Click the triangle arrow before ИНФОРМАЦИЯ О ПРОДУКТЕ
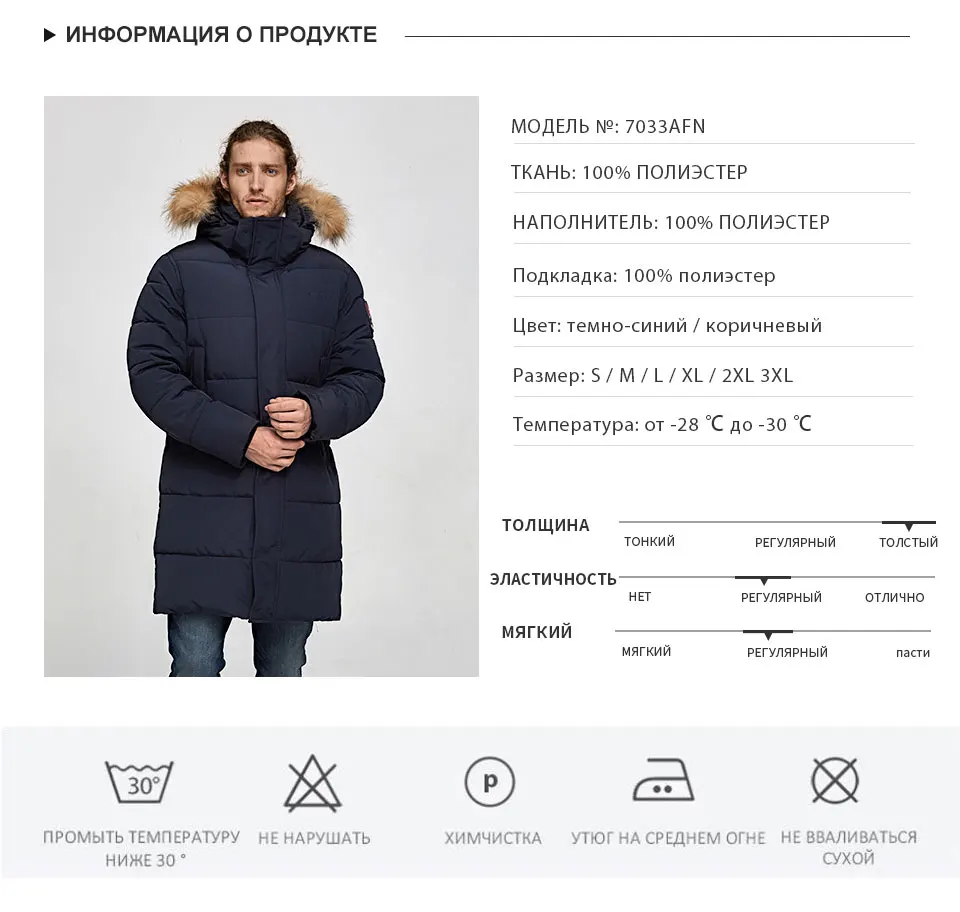Screen dimensions: 960x912 click(50, 36)
